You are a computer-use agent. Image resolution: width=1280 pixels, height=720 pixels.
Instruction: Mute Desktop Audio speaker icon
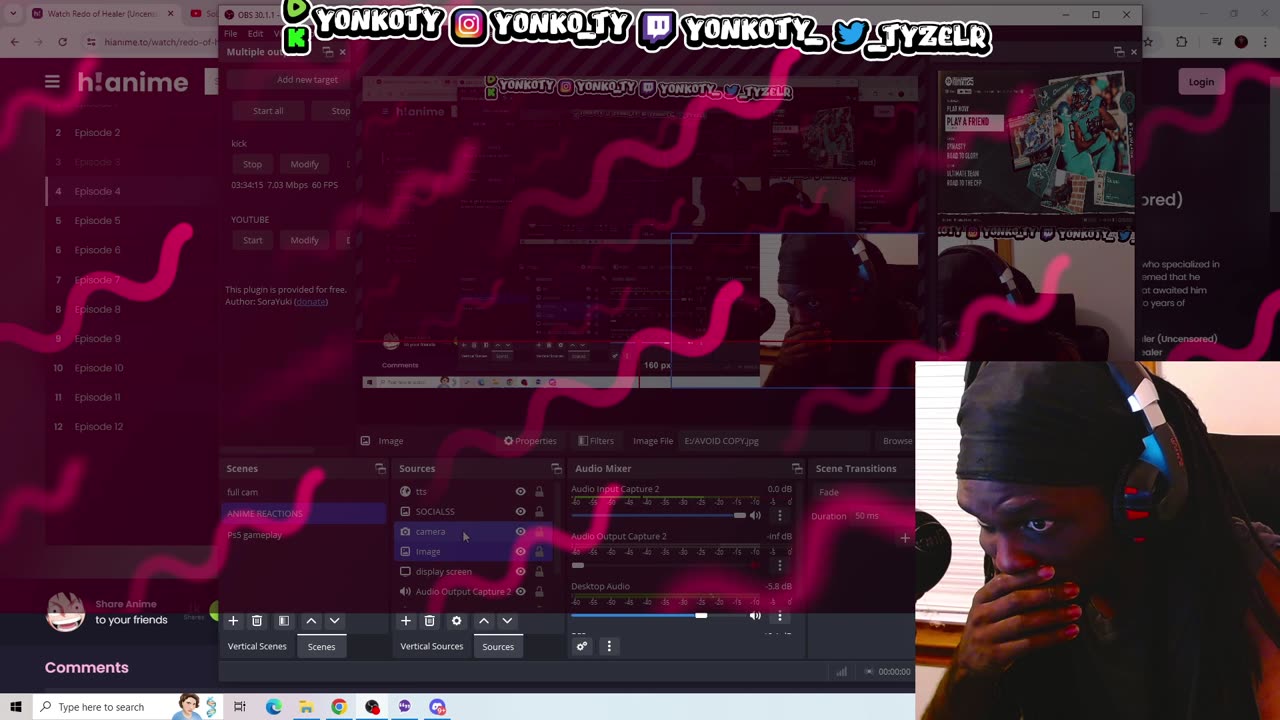tap(755, 616)
